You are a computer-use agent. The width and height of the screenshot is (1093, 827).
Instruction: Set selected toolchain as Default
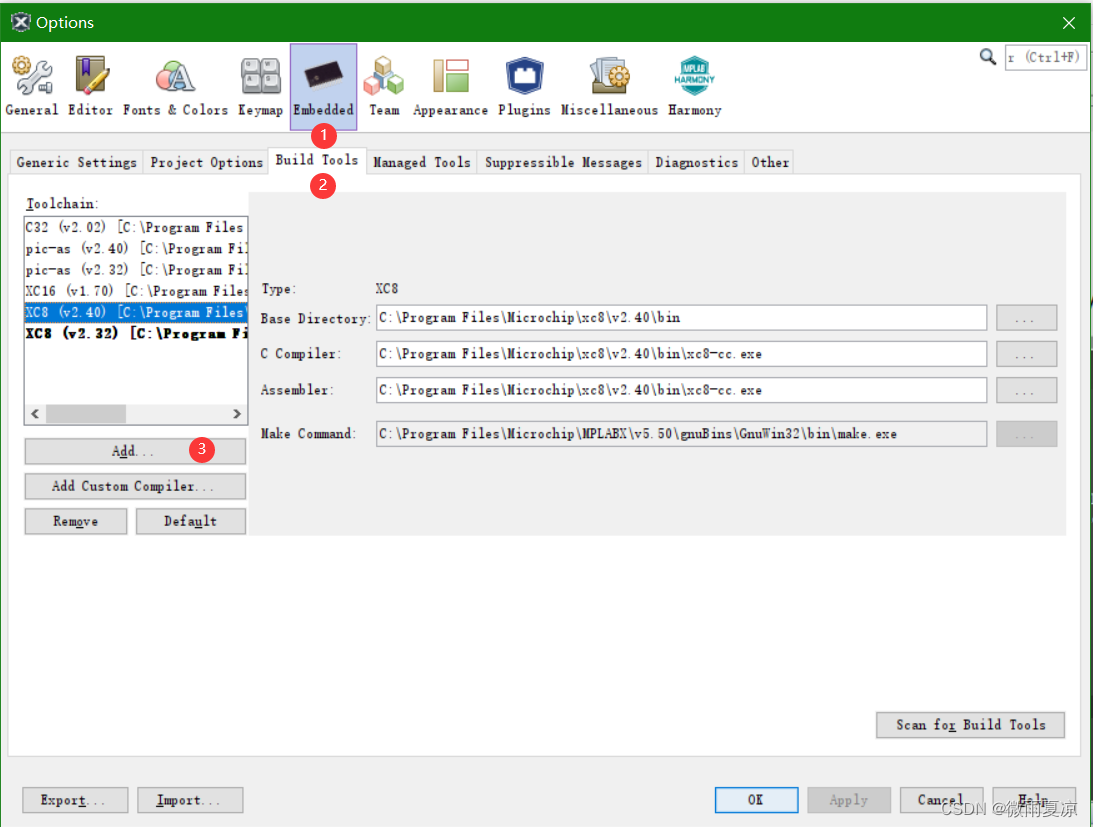(191, 521)
